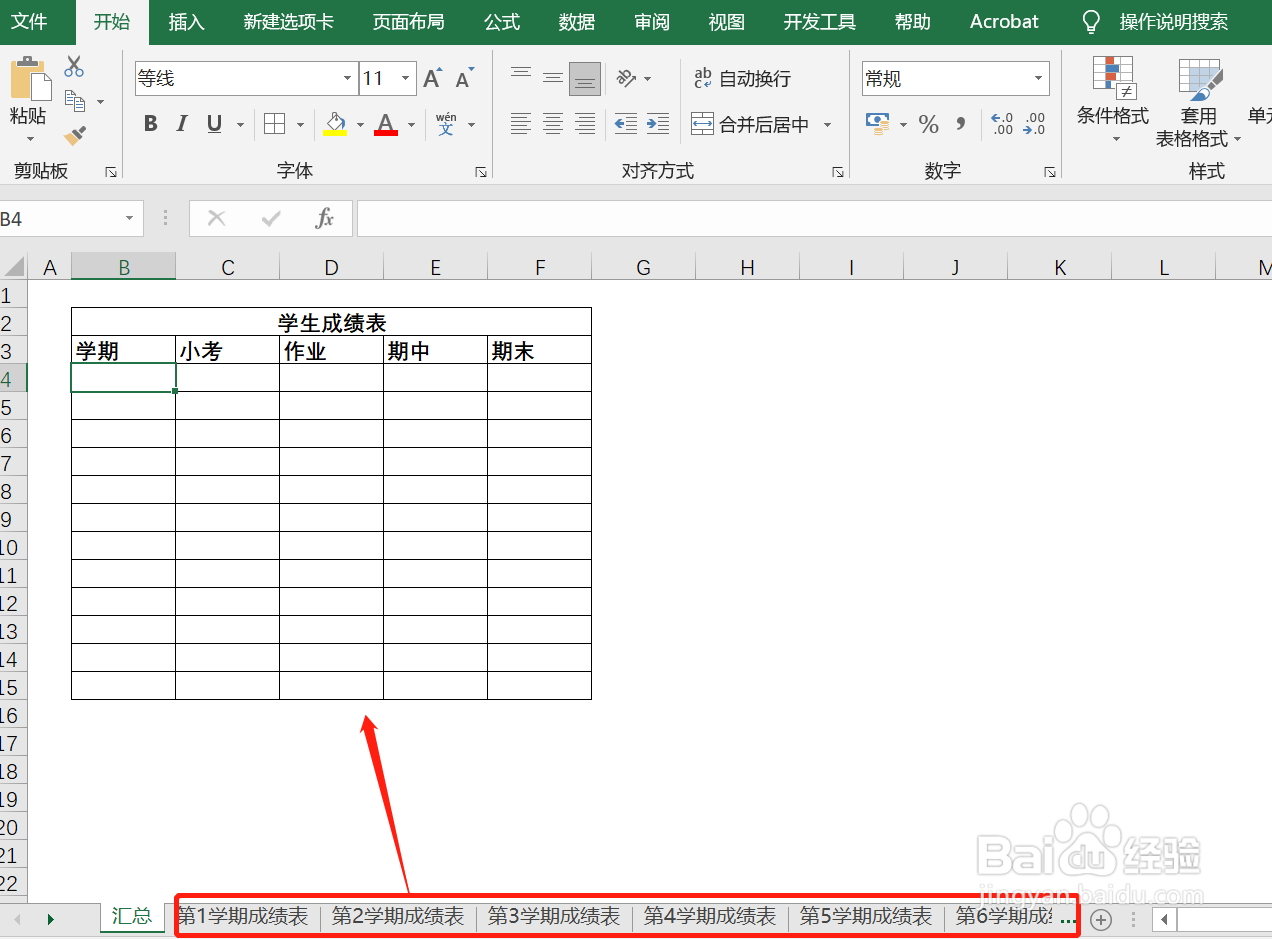The height and width of the screenshot is (939, 1272).
Task: Toggle bold formatting
Action: 150,124
